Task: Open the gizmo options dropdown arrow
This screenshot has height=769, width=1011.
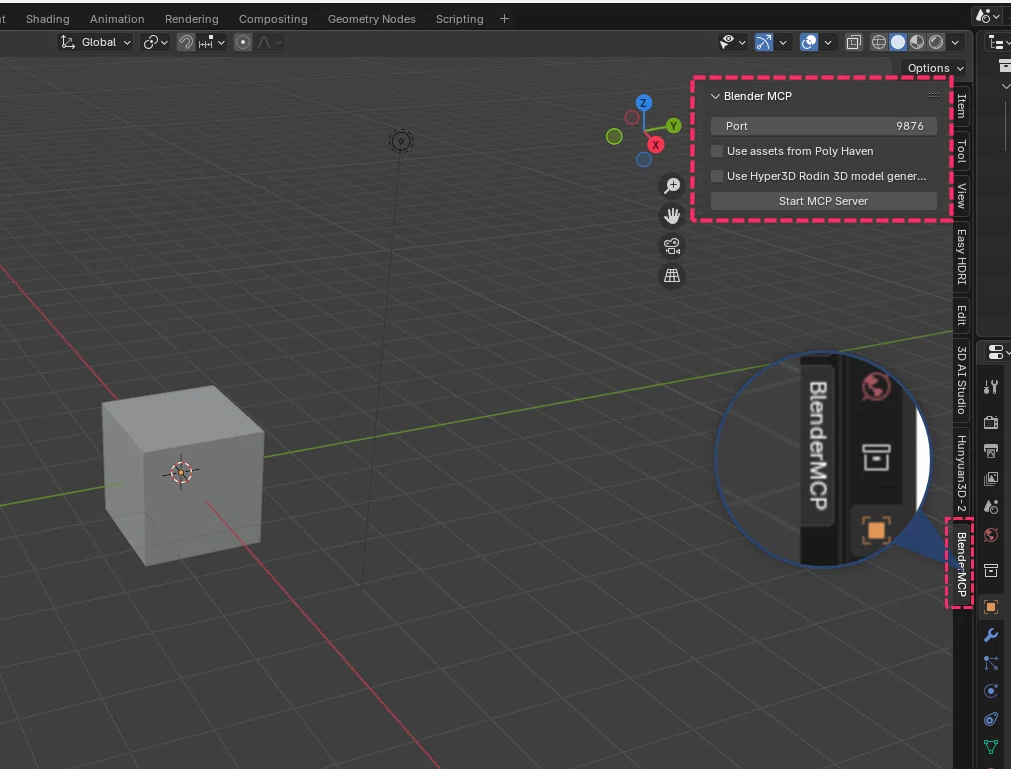Action: 783,43
